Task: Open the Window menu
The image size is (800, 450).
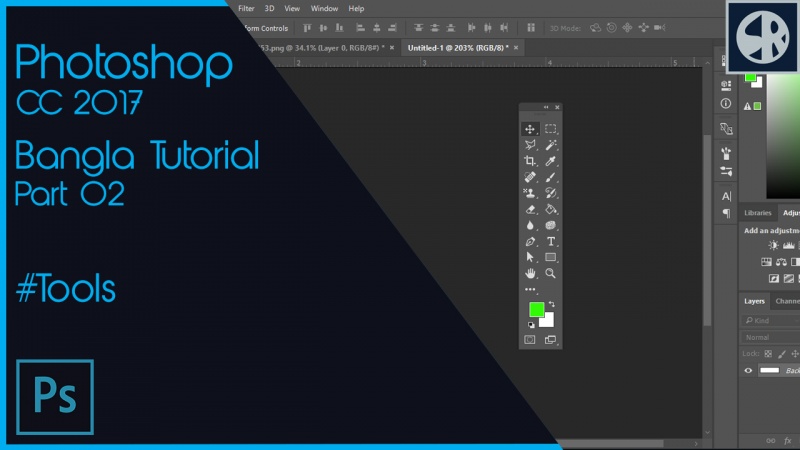Action: pyautogui.click(x=324, y=8)
